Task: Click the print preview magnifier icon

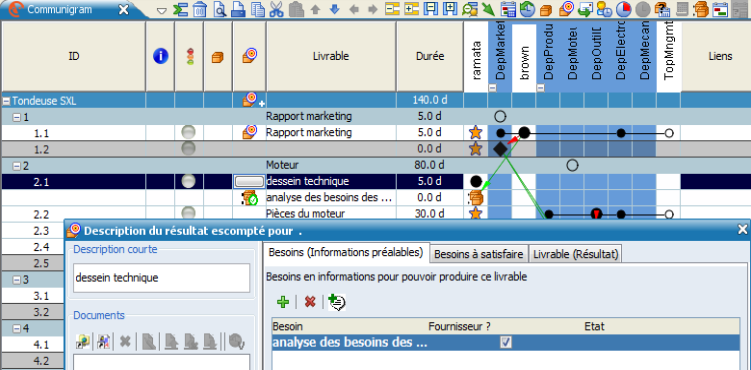Action: (x=219, y=9)
